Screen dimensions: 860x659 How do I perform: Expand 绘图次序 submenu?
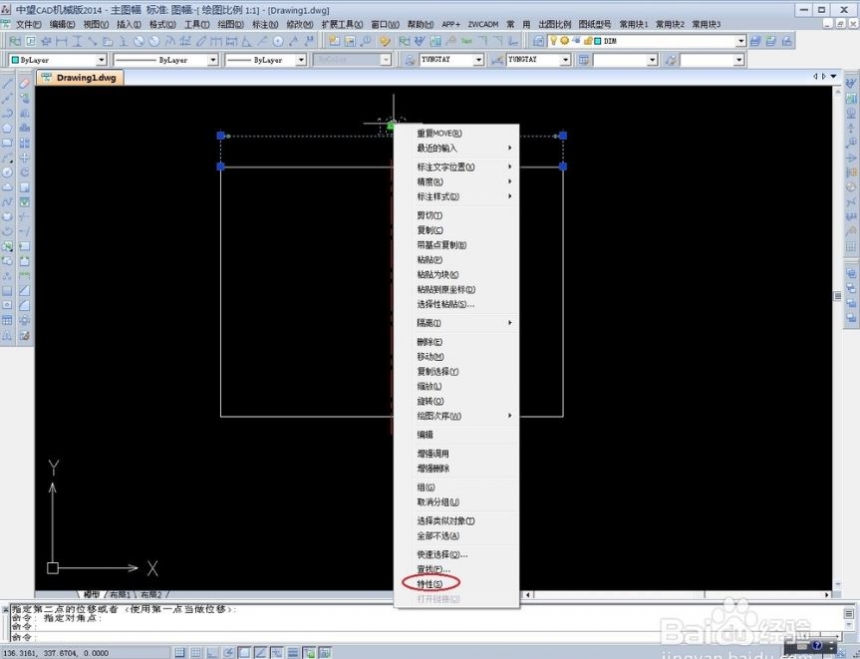coord(457,416)
